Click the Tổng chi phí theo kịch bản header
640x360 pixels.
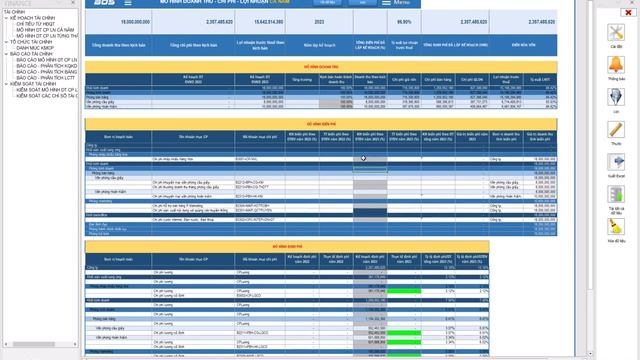point(193,45)
